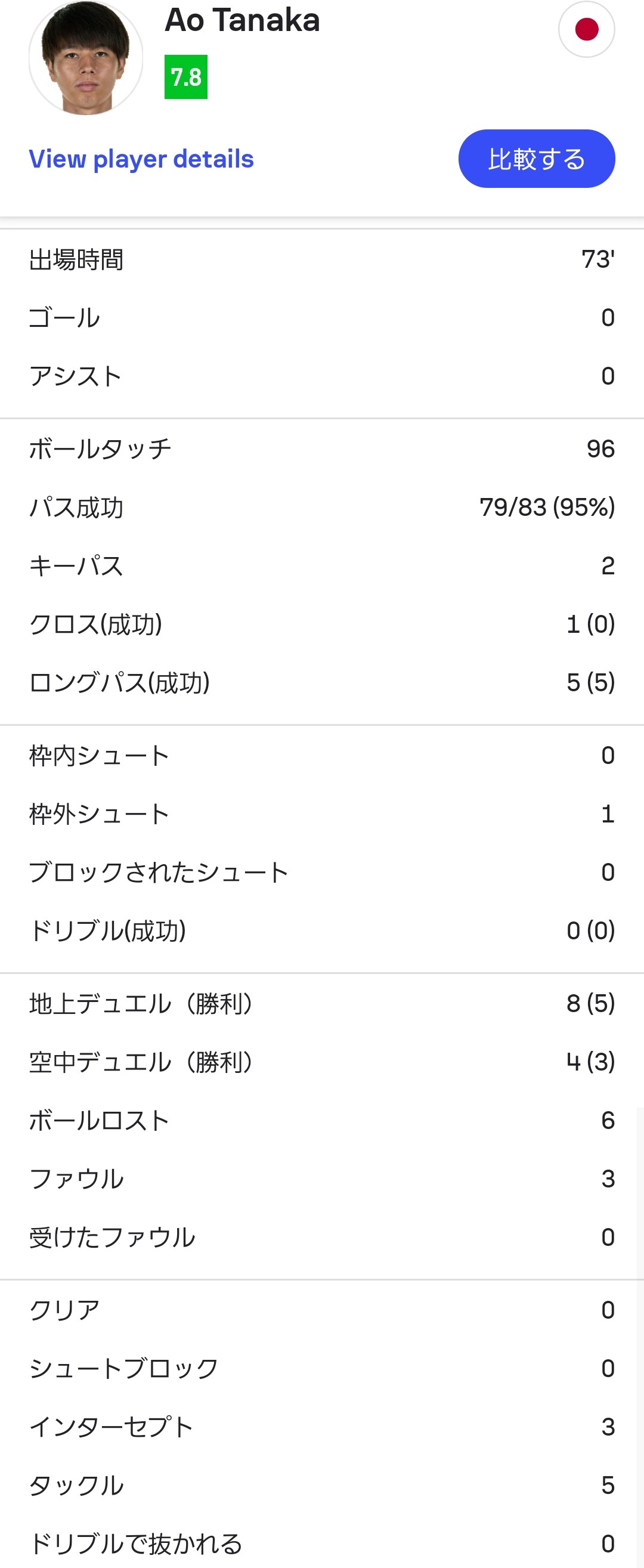Tap the Japan flag icon
644x1568 pixels.
coord(586,29)
